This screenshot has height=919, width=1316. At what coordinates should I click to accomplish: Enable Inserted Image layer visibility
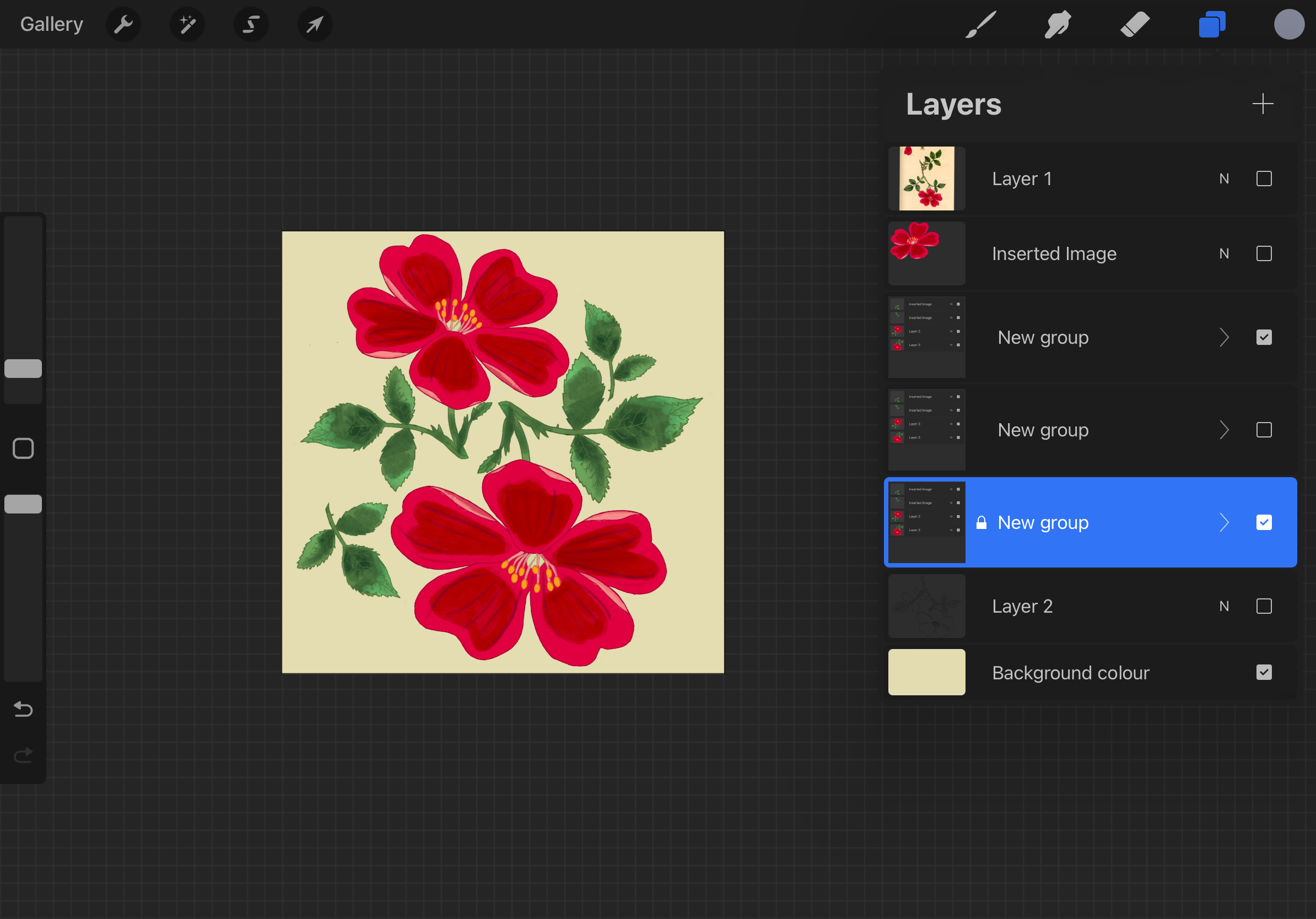1264,254
